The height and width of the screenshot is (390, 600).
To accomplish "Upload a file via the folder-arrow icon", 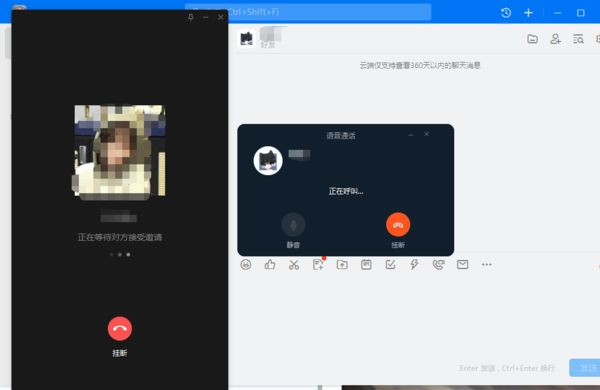I will 342,264.
